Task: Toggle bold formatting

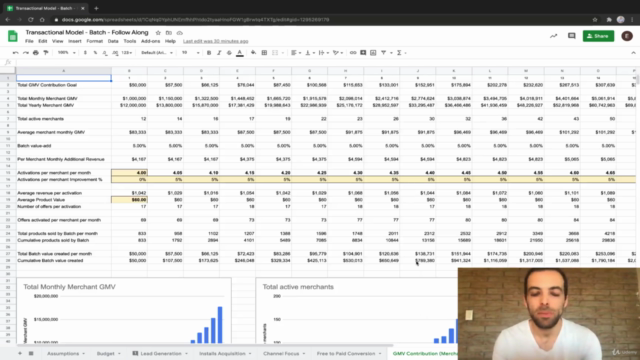Action: tap(209, 53)
